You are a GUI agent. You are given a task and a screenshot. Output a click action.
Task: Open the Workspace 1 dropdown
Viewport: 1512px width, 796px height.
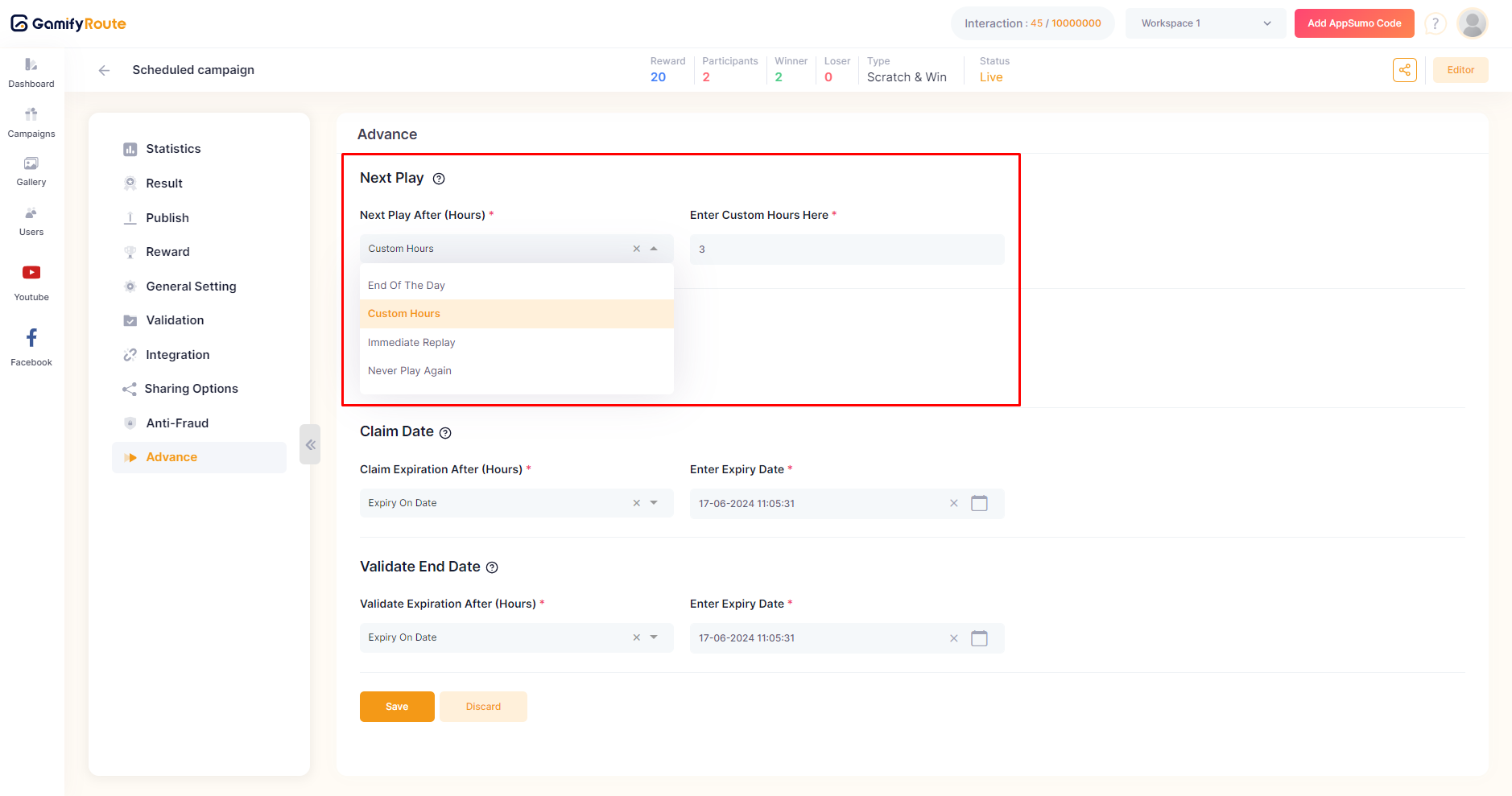click(1205, 23)
